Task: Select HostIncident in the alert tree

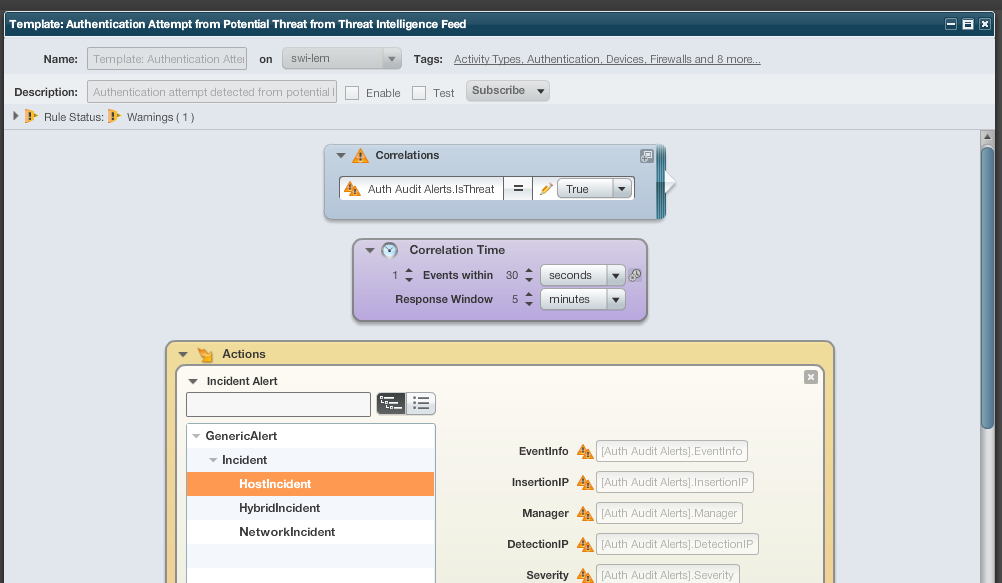Action: [x=311, y=484]
